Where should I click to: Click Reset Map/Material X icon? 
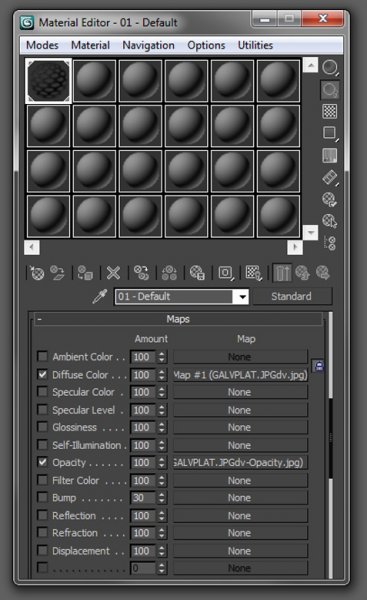(x=113, y=273)
